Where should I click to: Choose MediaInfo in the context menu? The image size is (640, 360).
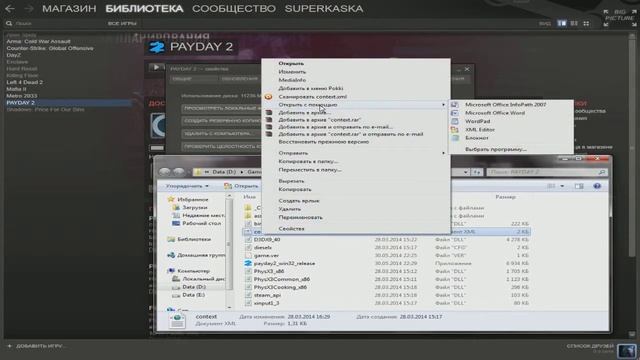[x=292, y=80]
